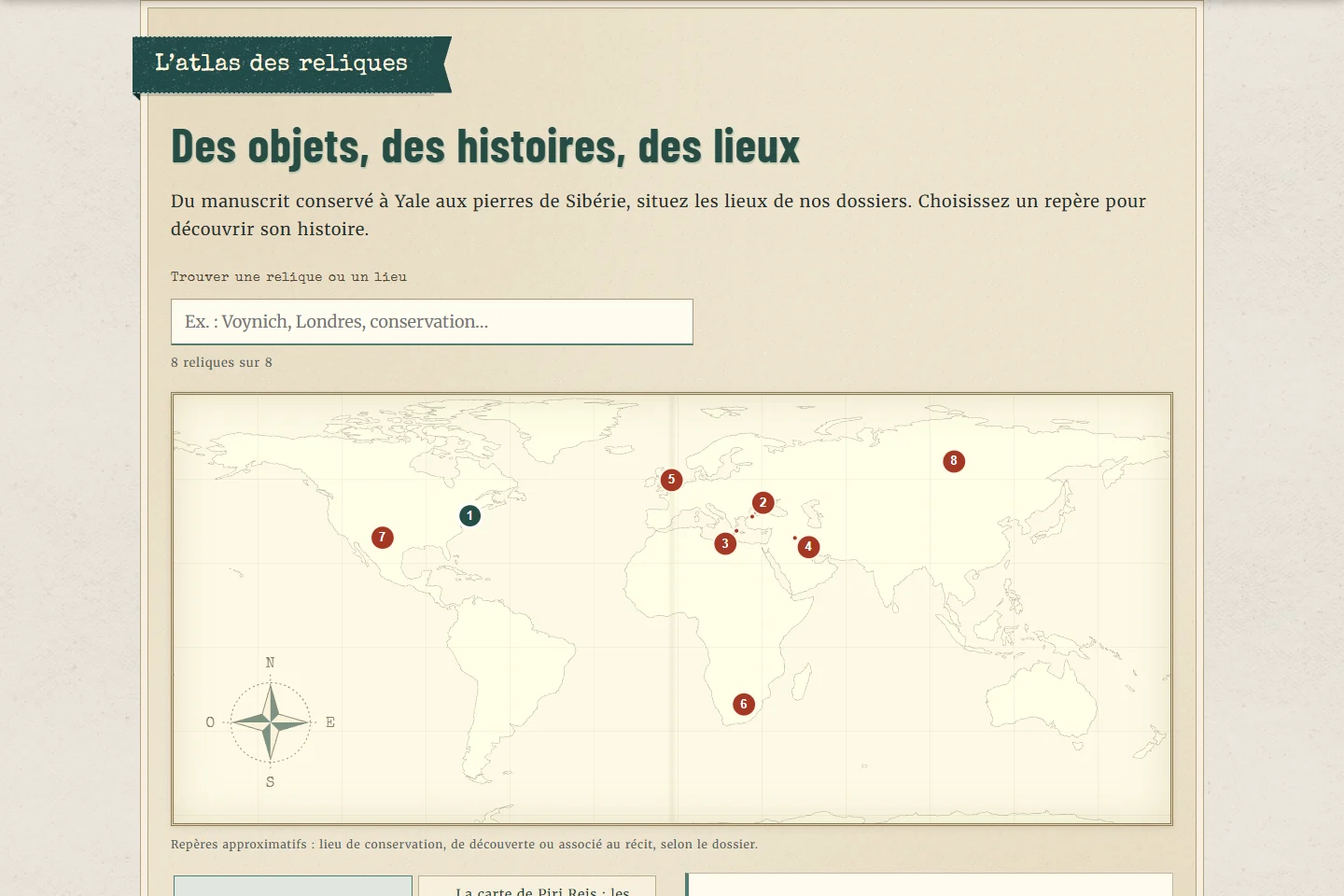Click map marker number 5
The width and height of the screenshot is (1344, 896).
click(x=671, y=480)
